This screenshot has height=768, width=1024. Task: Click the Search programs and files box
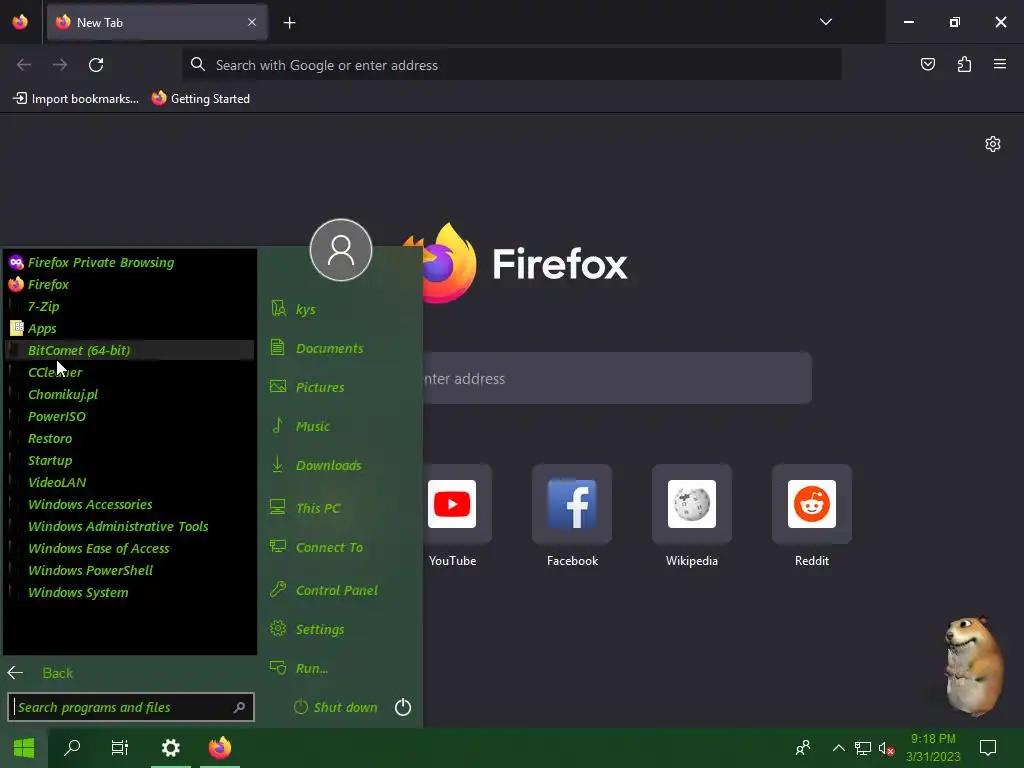coord(131,707)
